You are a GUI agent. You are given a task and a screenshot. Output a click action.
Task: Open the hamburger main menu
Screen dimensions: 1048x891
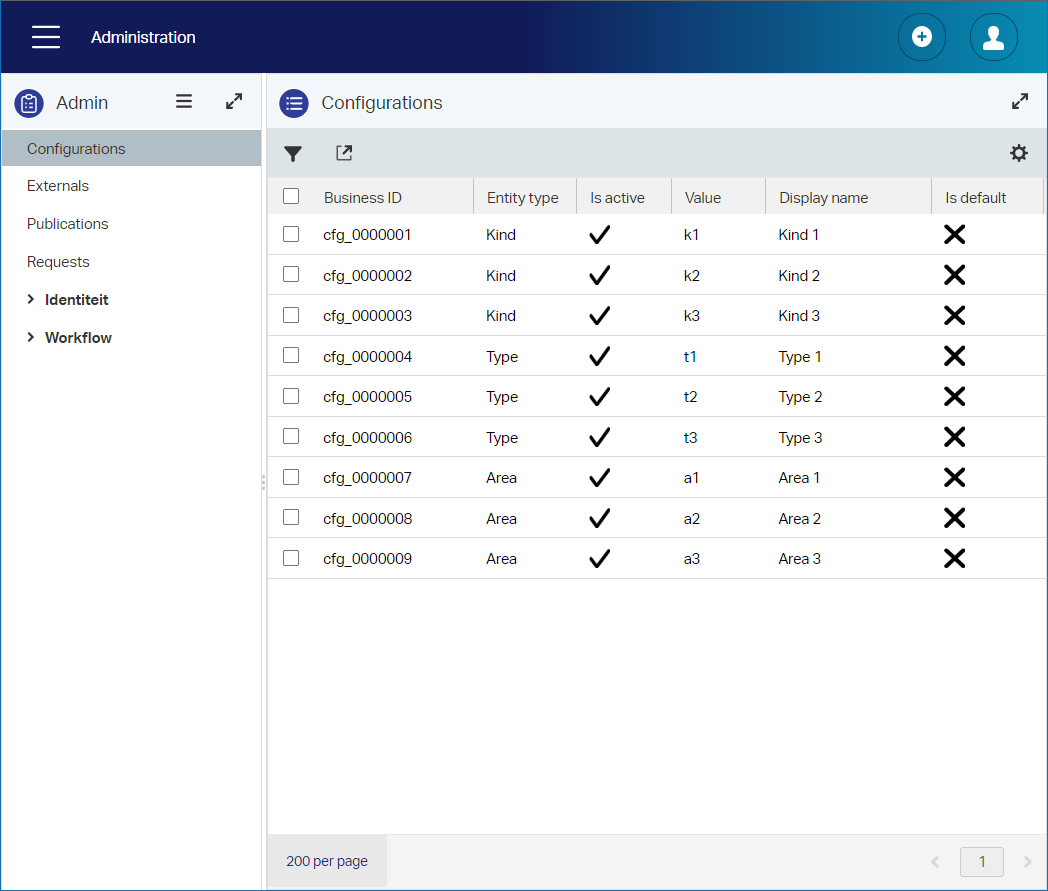[x=46, y=38]
